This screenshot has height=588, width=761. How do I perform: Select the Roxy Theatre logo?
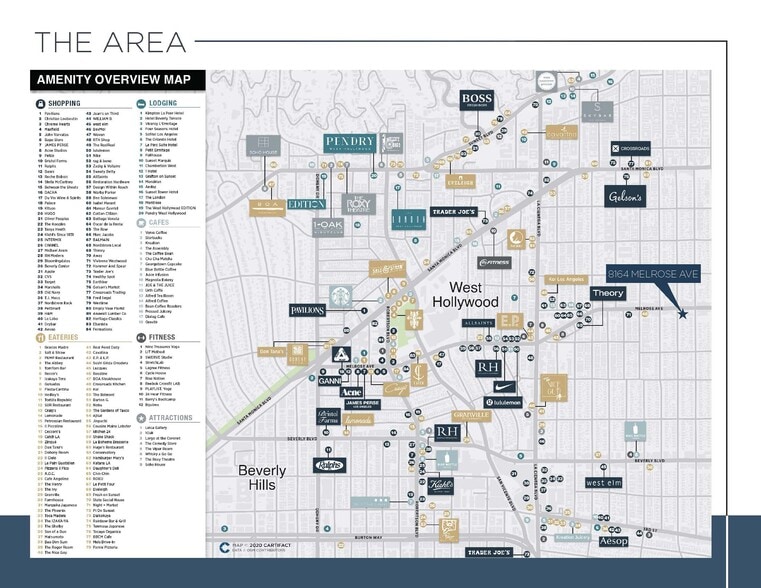click(358, 204)
